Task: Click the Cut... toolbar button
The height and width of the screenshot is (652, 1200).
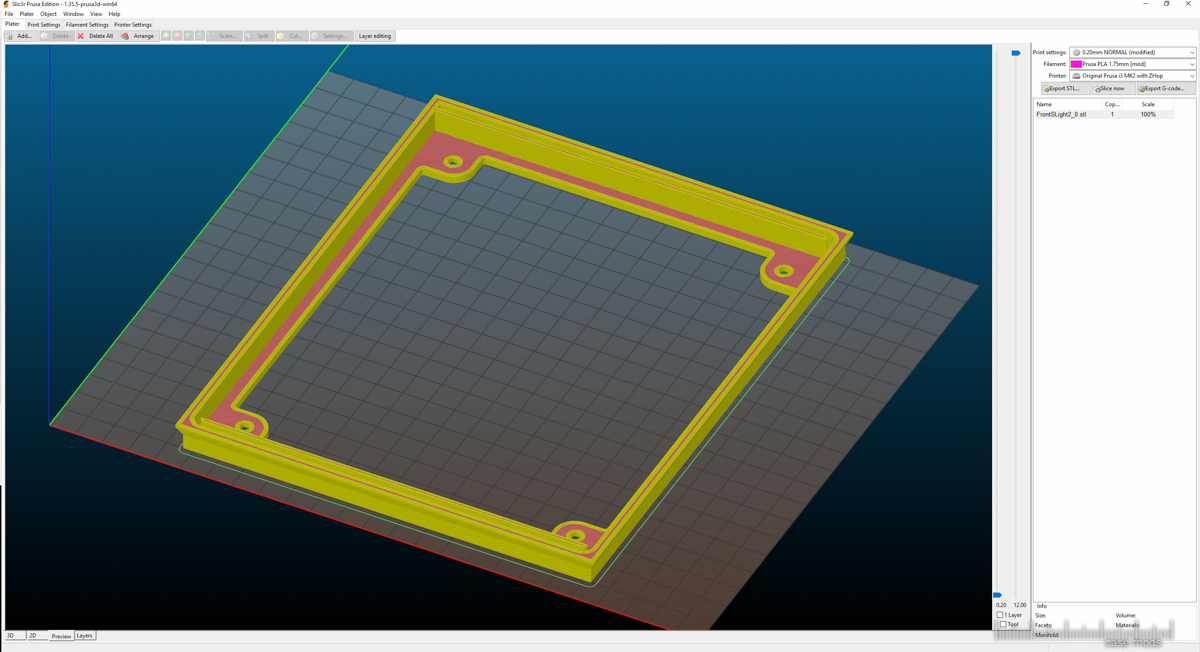Action: click(290, 36)
